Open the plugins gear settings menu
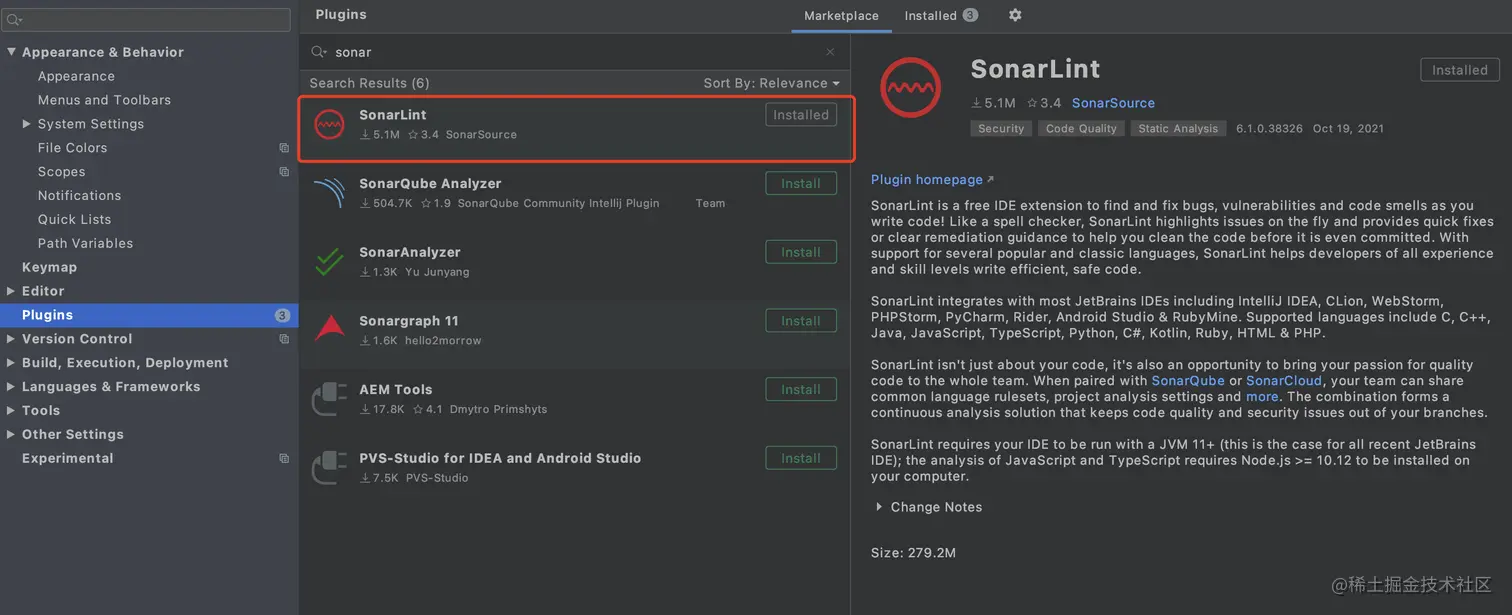Viewport: 1512px width, 615px height. coord(1015,15)
